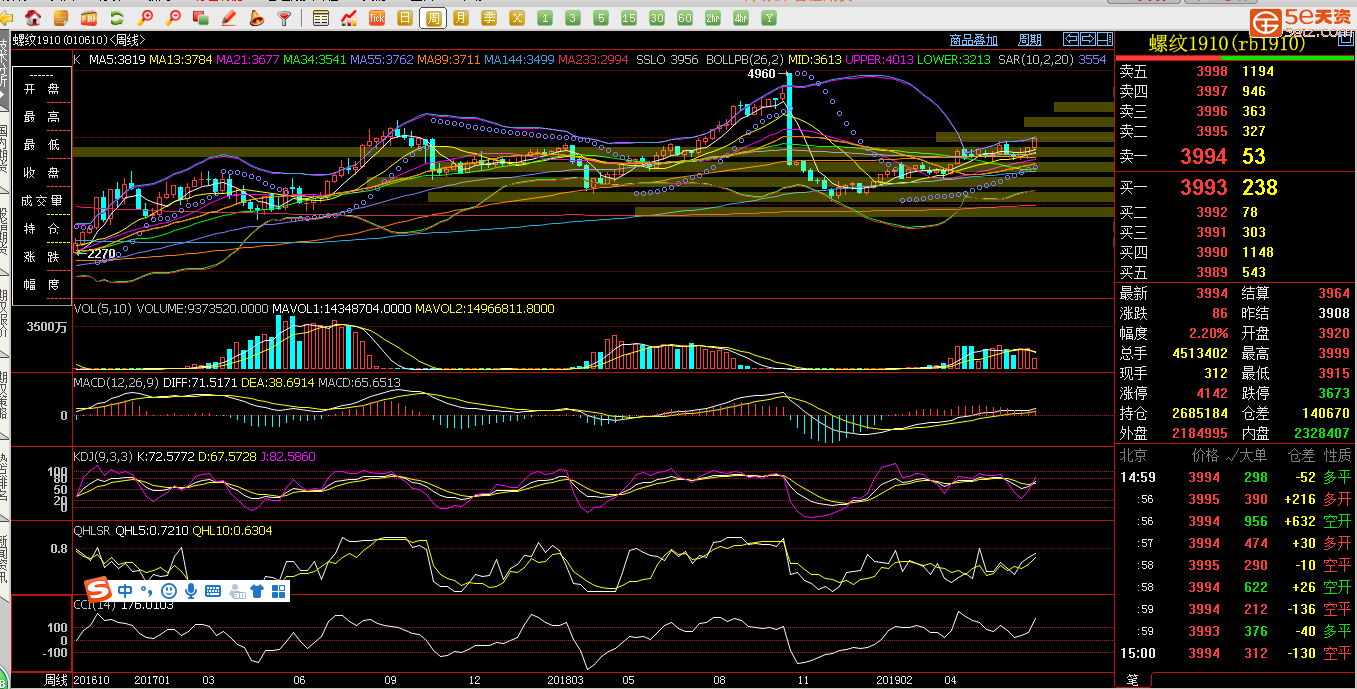This screenshot has height=689, width=1357.
Task: Open the Sogou skin shirt icon
Action: 257,591
